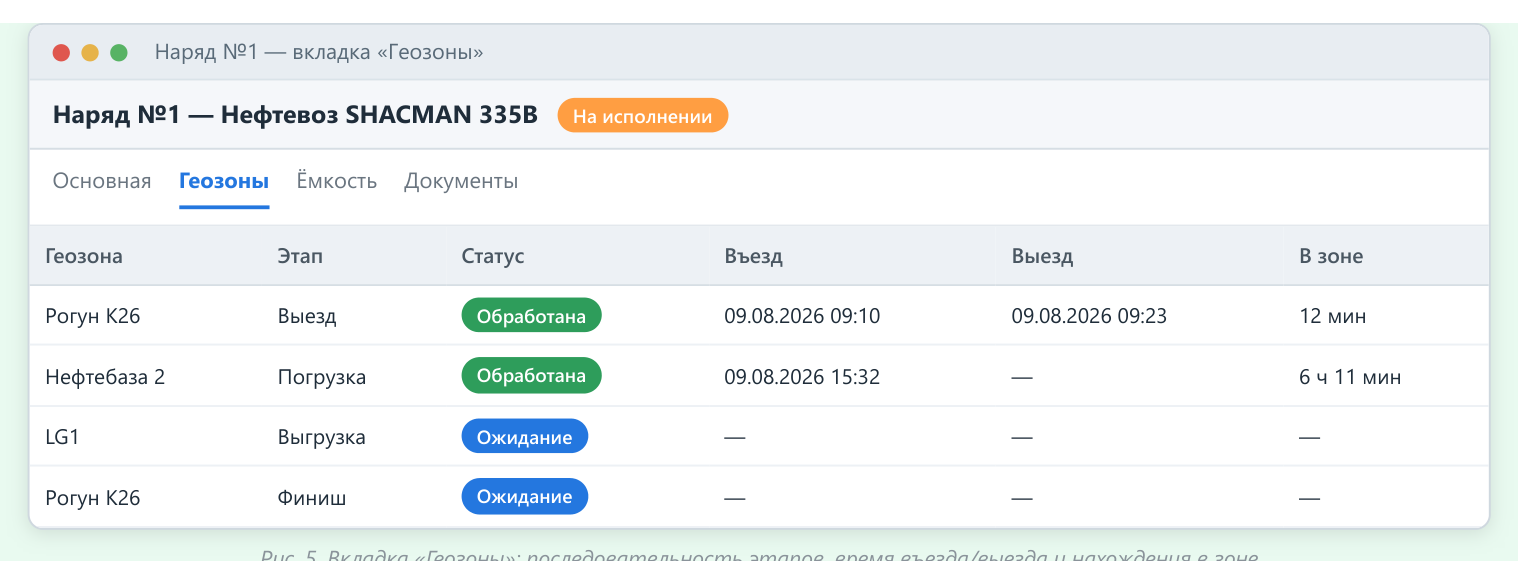Click the Финиш stage cell
The height and width of the screenshot is (561, 1518).
pyautogui.click(x=312, y=497)
